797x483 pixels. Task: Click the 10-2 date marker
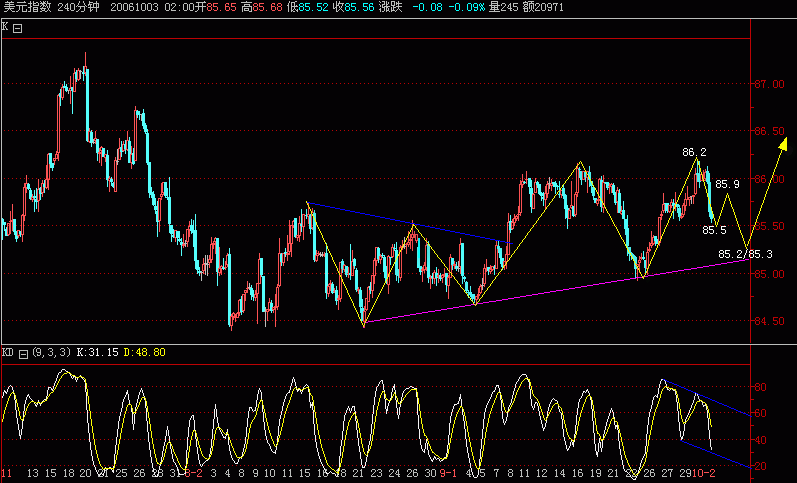tap(704, 473)
